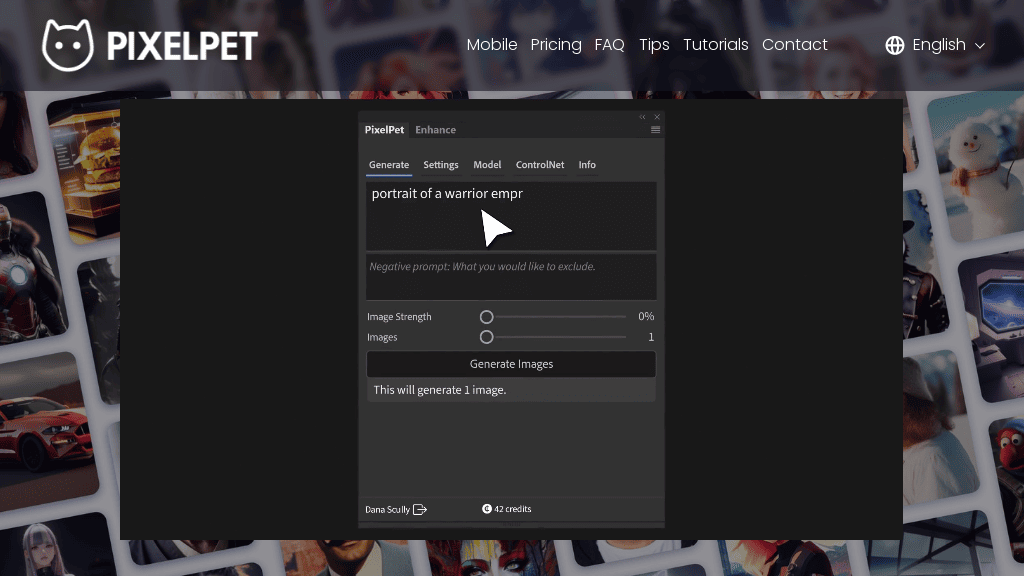Navigate to the FAQ section
Viewport: 1024px width, 576px height.
tap(610, 45)
